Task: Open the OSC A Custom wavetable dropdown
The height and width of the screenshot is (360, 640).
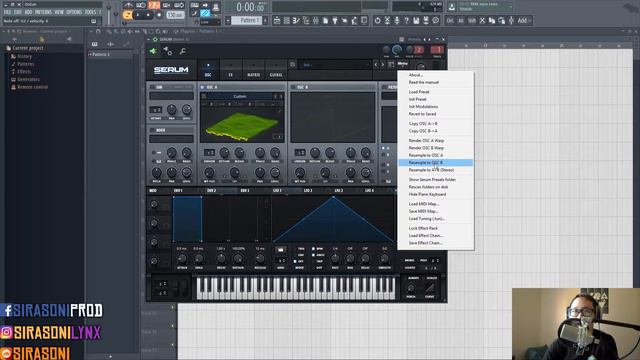Action: (x=240, y=96)
